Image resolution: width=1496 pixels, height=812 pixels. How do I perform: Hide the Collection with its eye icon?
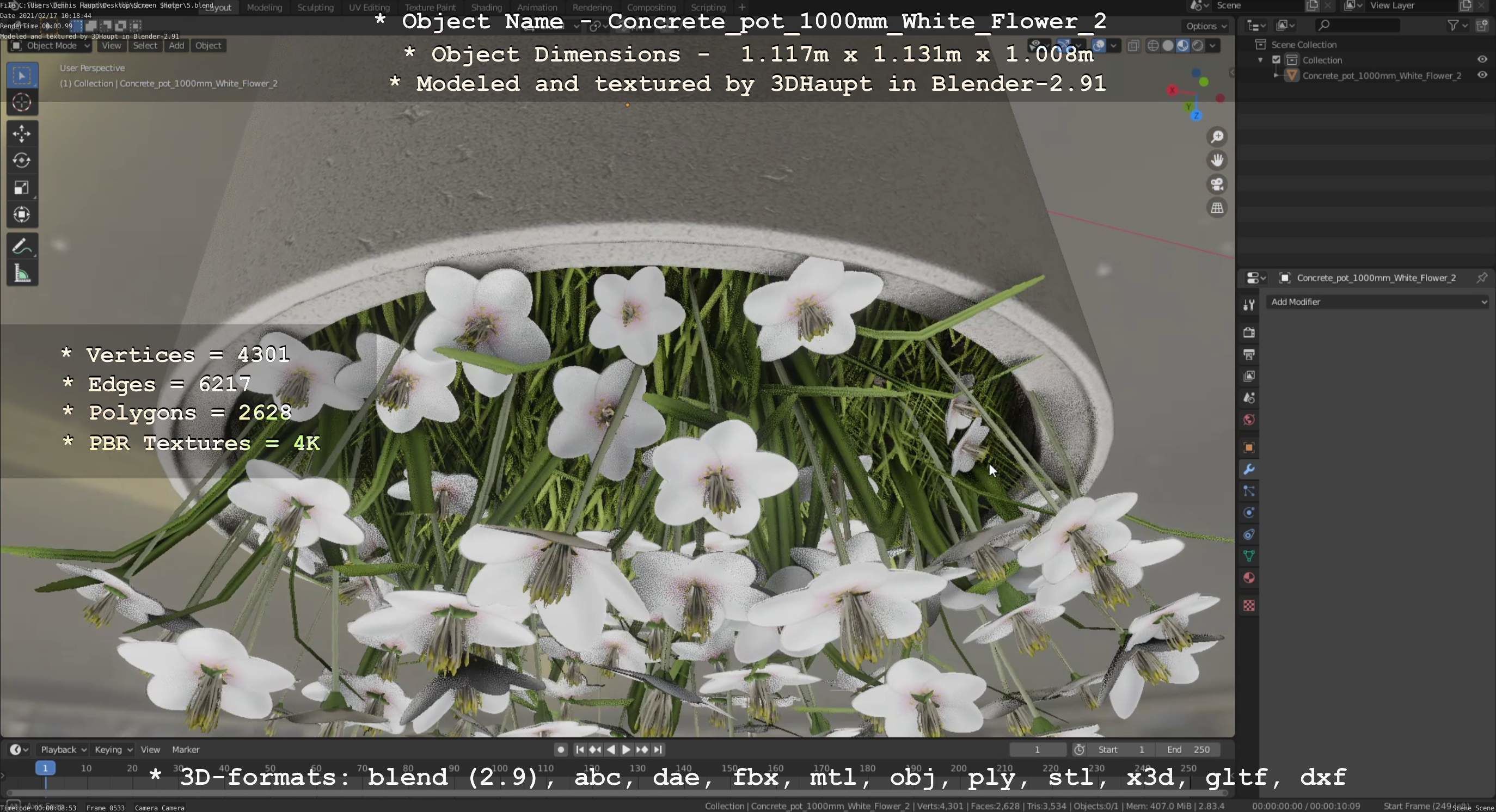pos(1482,59)
